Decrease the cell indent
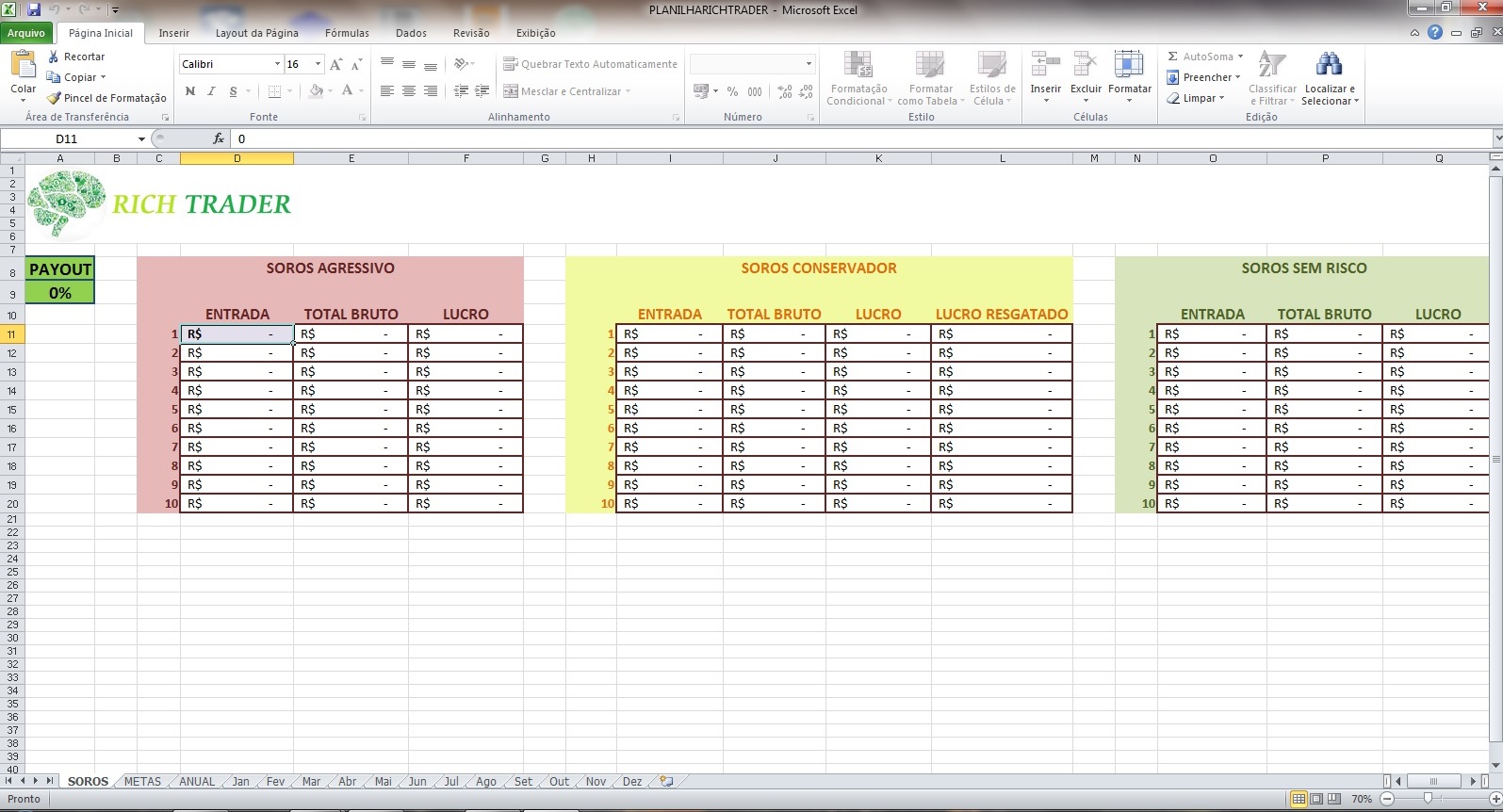The width and height of the screenshot is (1503, 812). (461, 91)
